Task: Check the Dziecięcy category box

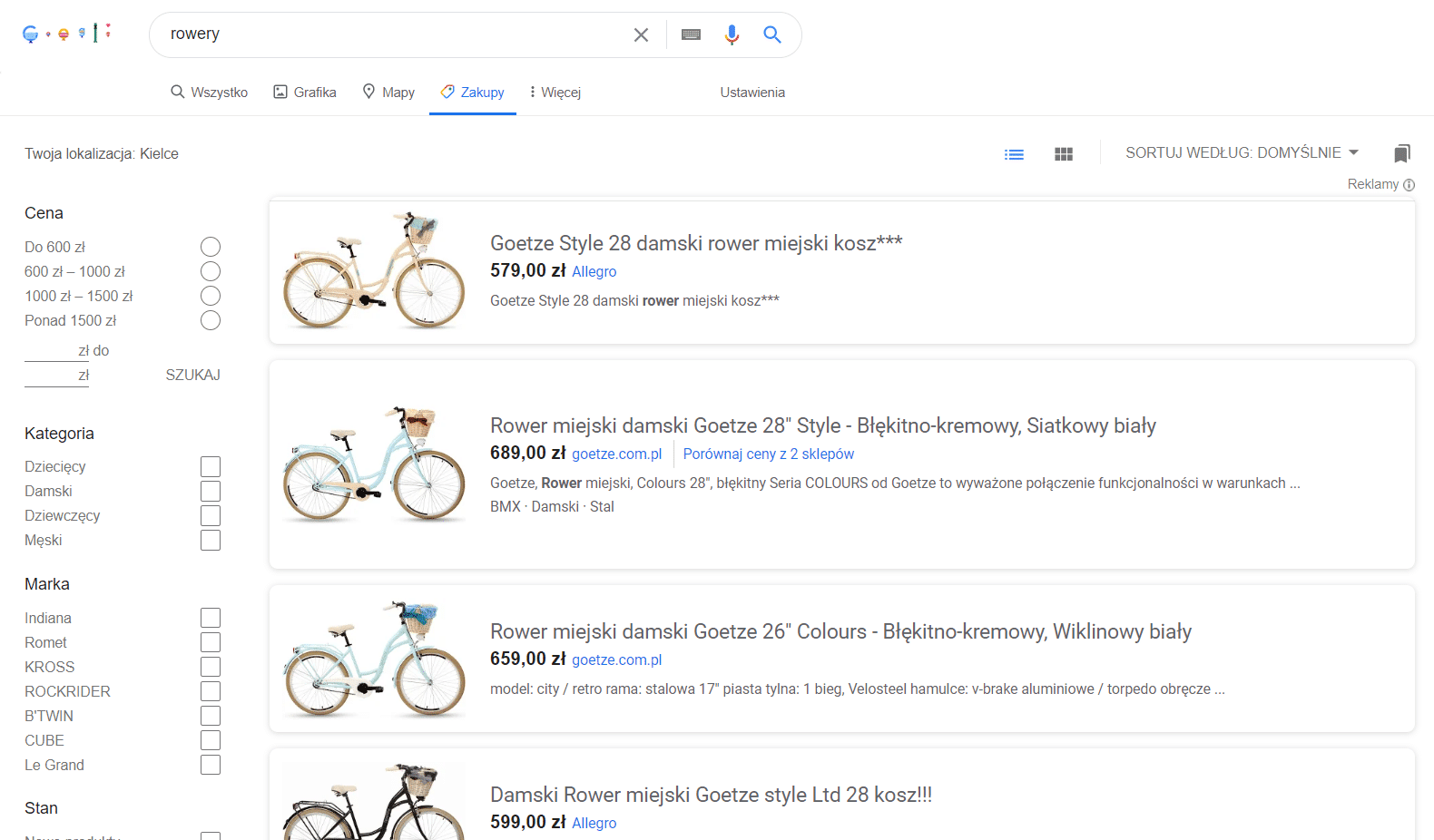Action: pyautogui.click(x=211, y=466)
